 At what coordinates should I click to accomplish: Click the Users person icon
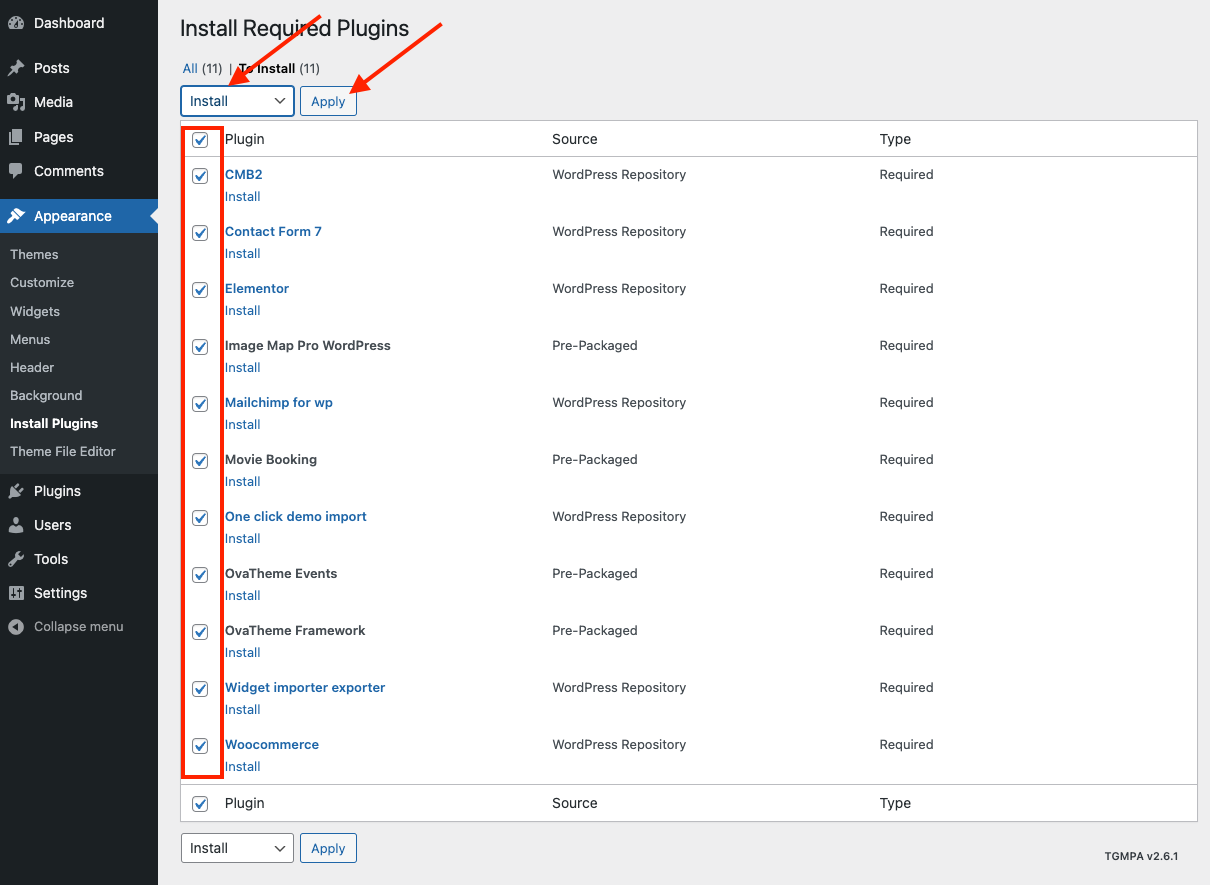[16, 525]
